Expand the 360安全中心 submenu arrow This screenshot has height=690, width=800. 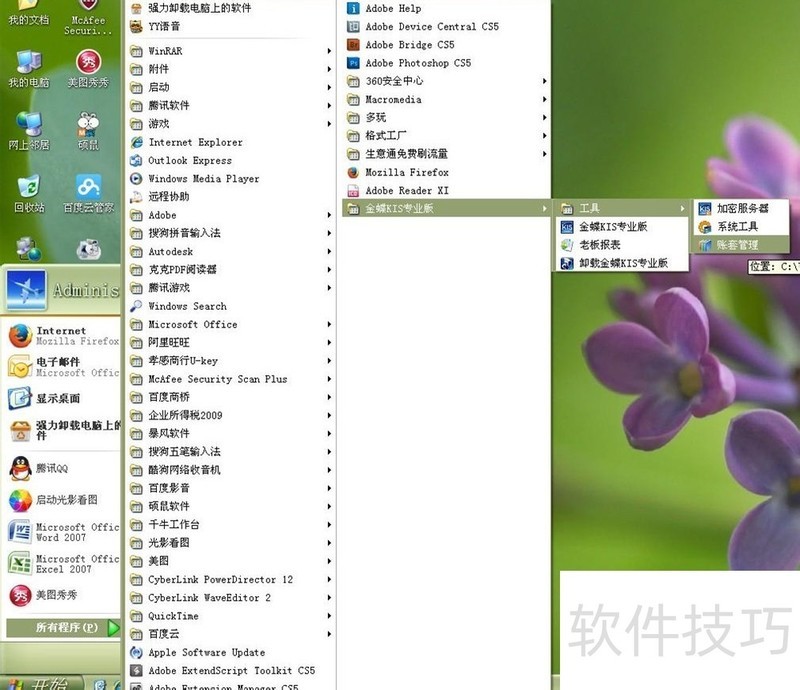(545, 81)
